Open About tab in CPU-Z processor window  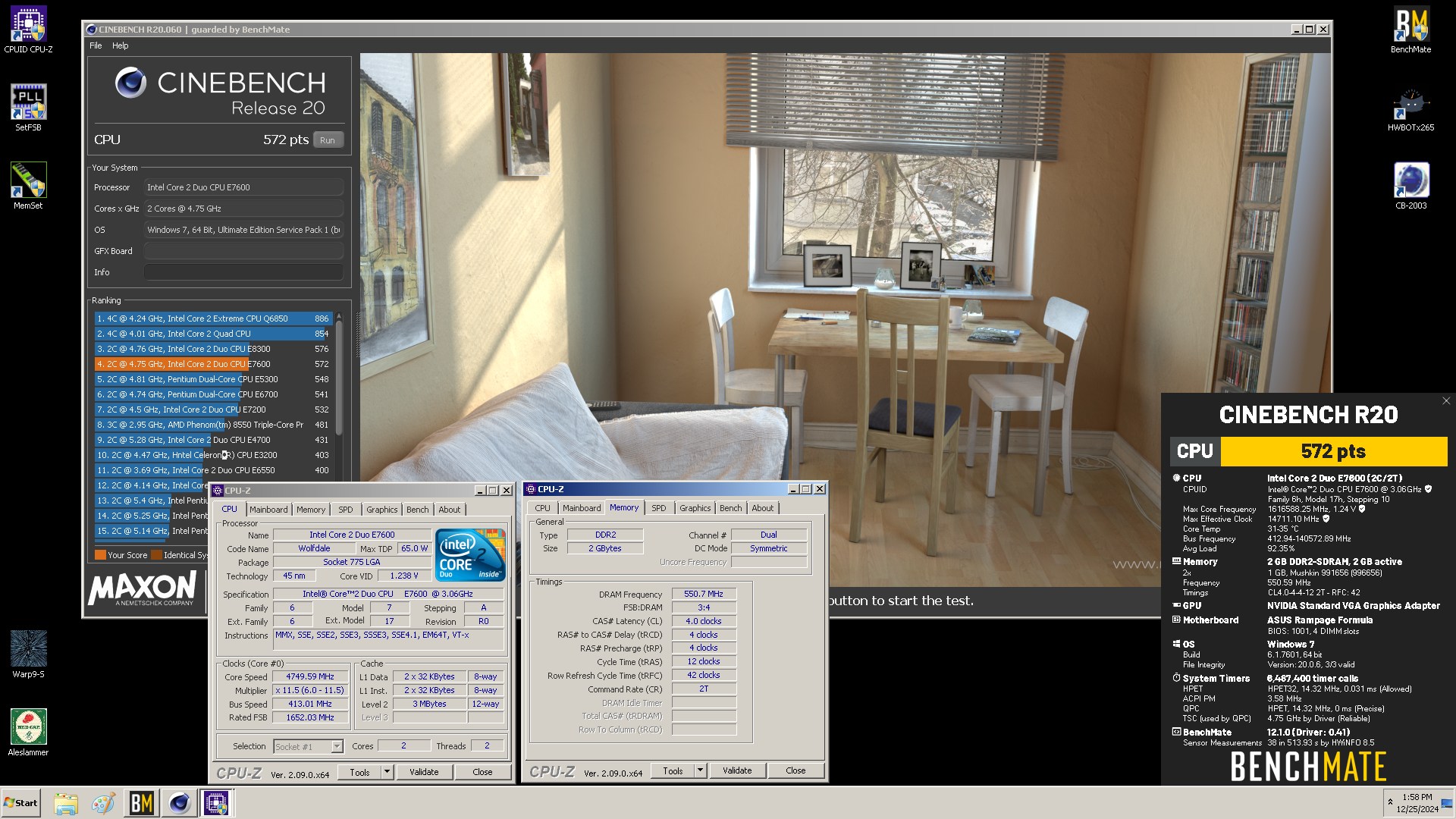(449, 510)
